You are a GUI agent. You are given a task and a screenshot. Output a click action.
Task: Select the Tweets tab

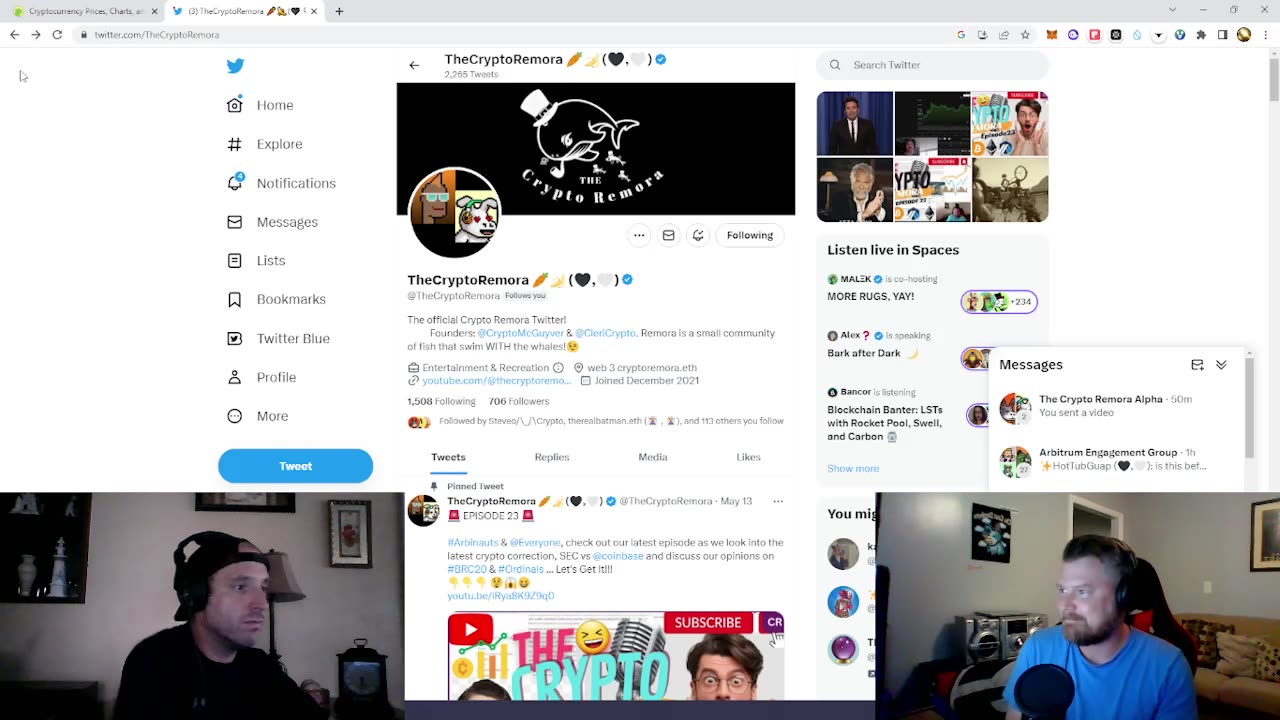pyautogui.click(x=448, y=457)
